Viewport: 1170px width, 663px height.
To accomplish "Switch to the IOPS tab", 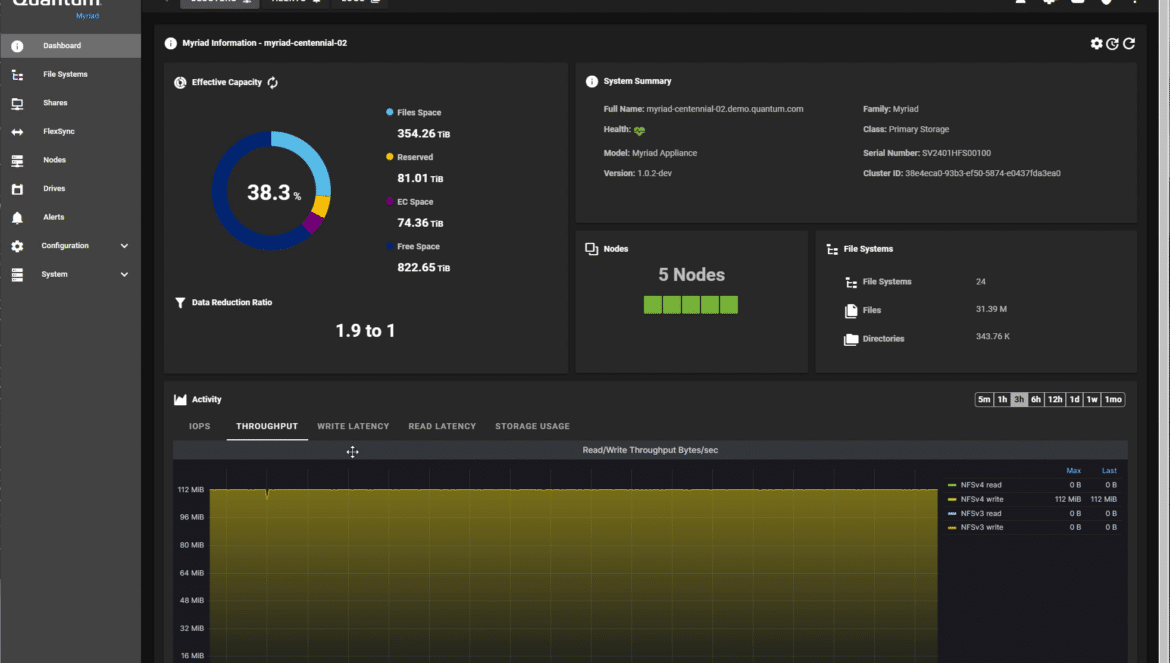I will pos(199,427).
